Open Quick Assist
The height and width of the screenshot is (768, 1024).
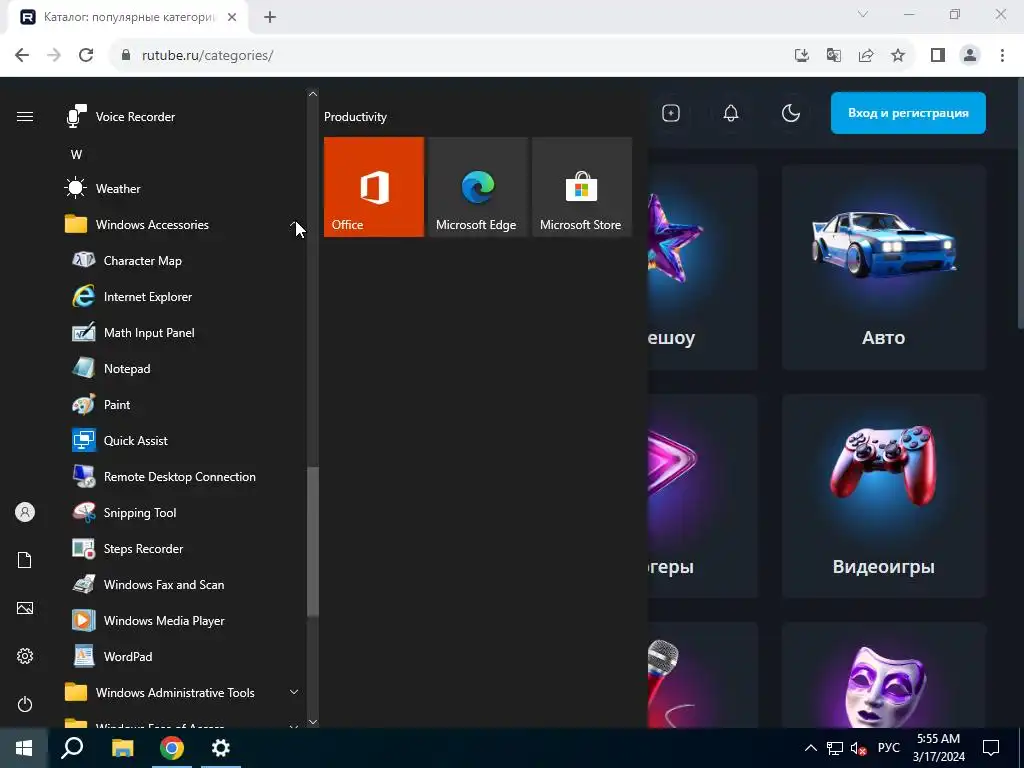183,440
